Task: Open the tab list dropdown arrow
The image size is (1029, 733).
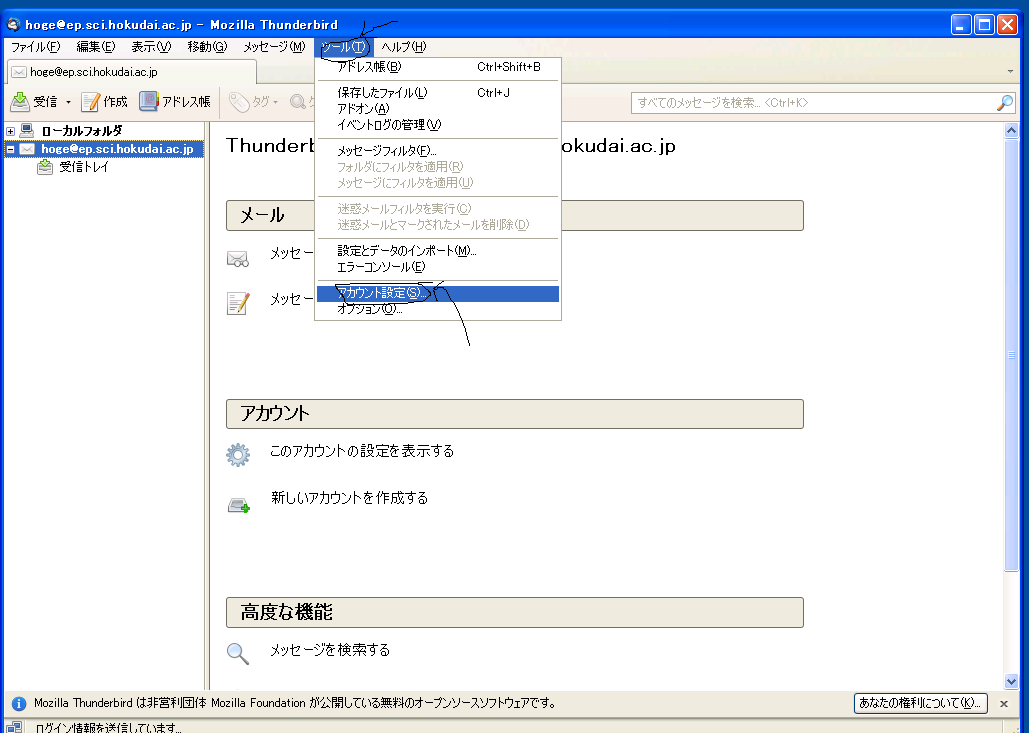Action: [1010, 72]
